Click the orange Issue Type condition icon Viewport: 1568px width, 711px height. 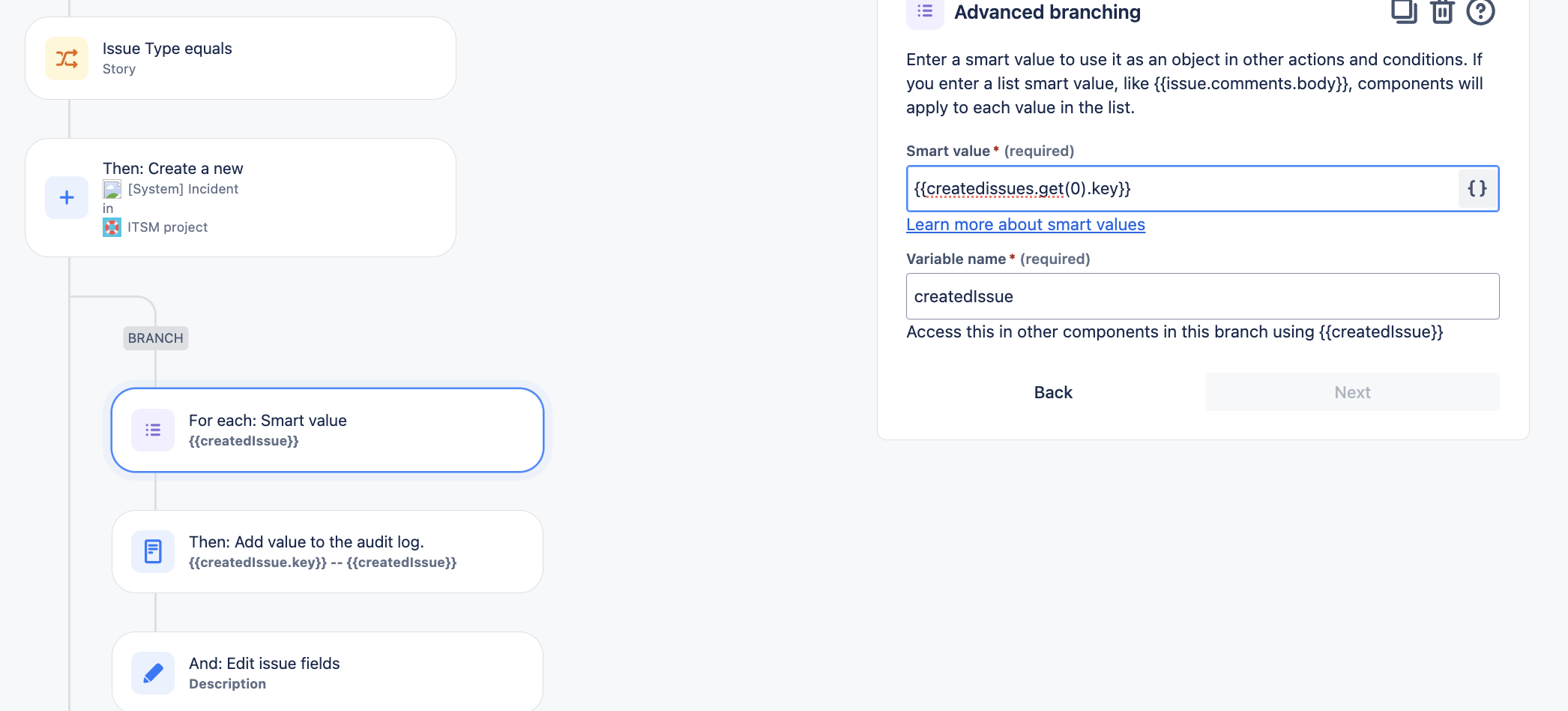67,57
